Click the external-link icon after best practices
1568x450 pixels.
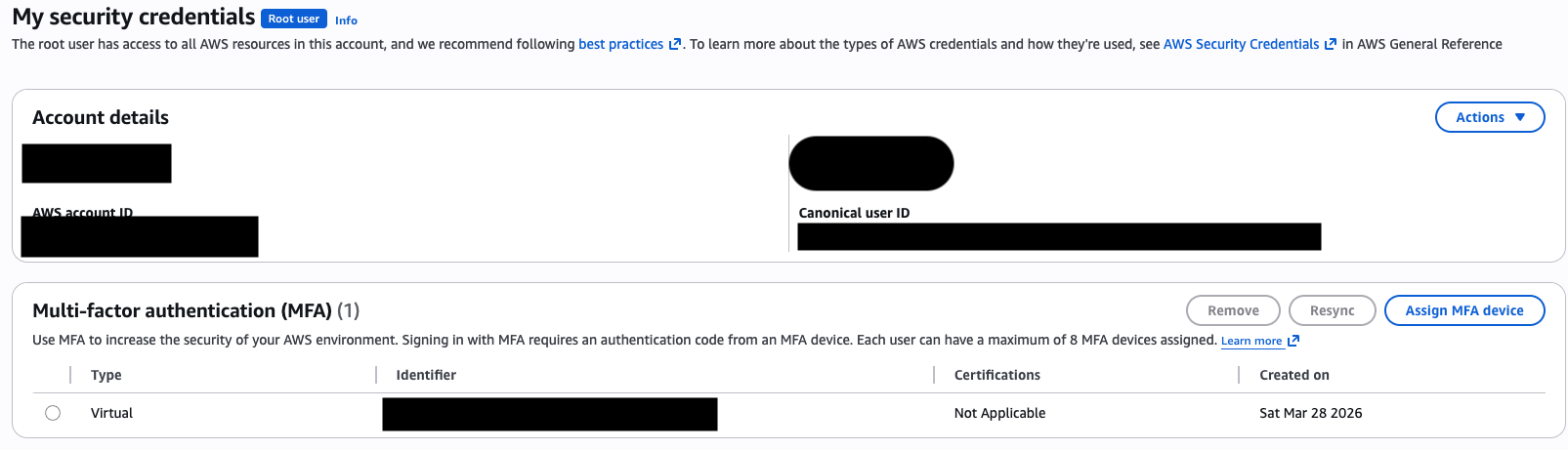pyautogui.click(x=675, y=45)
